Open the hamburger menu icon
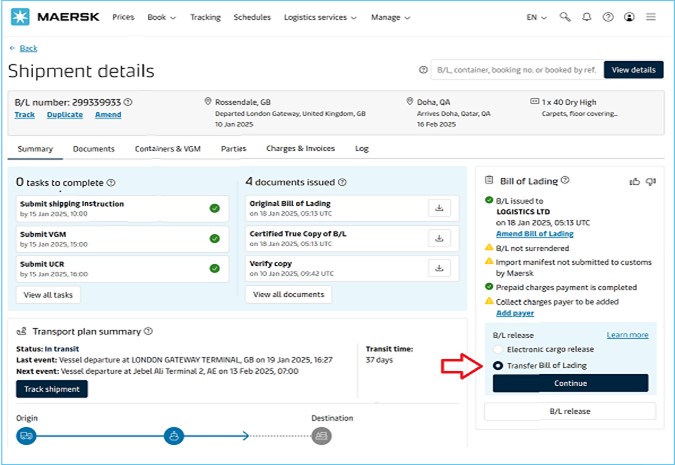 click(650, 17)
